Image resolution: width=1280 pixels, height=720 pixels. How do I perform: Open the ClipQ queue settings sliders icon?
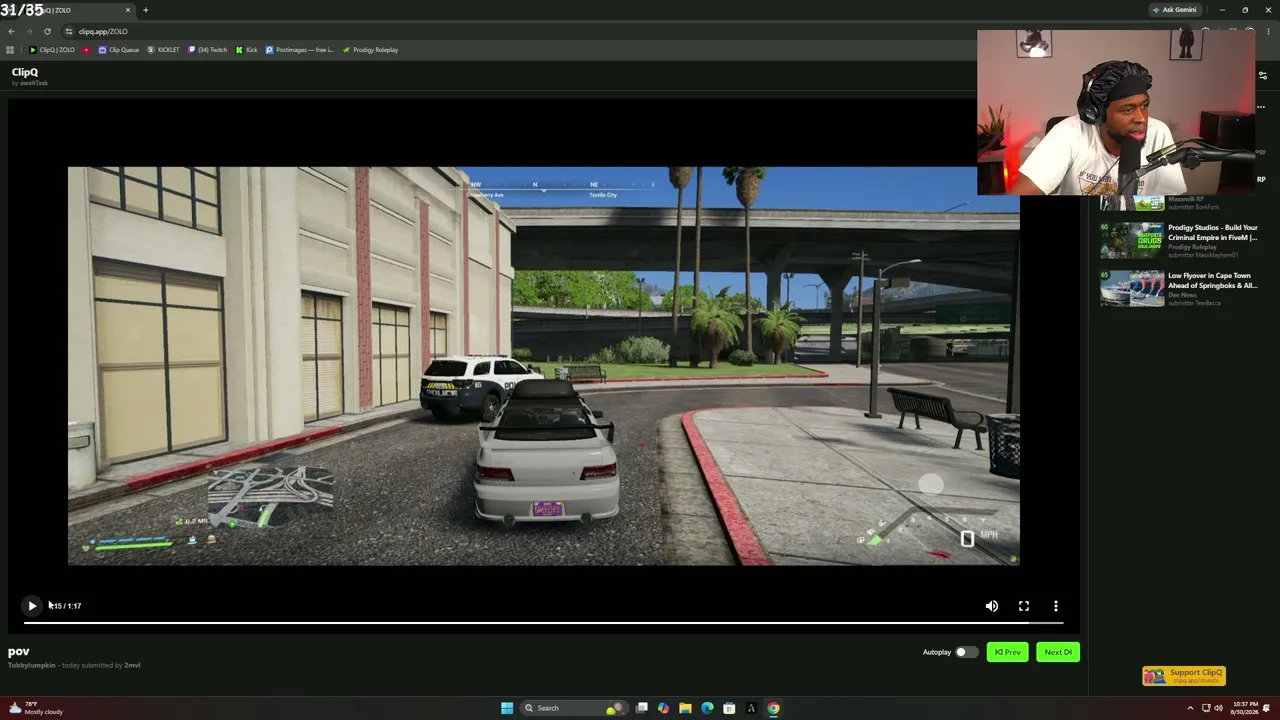[x=1262, y=76]
